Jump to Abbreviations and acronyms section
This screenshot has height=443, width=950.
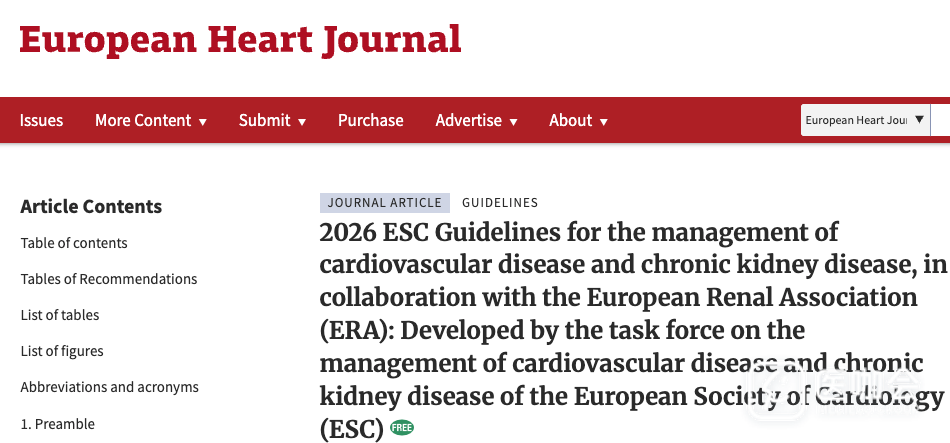pyautogui.click(x=110, y=387)
